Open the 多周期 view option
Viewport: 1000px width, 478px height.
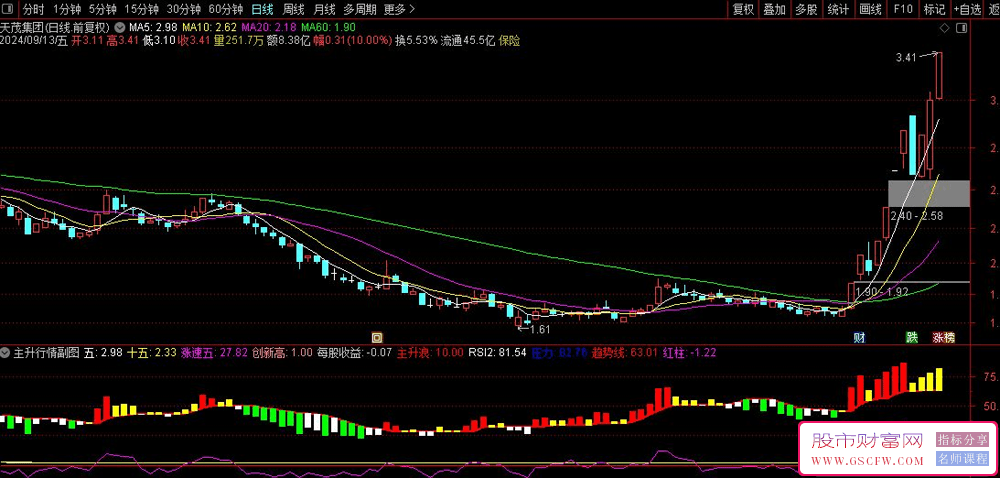point(359,10)
